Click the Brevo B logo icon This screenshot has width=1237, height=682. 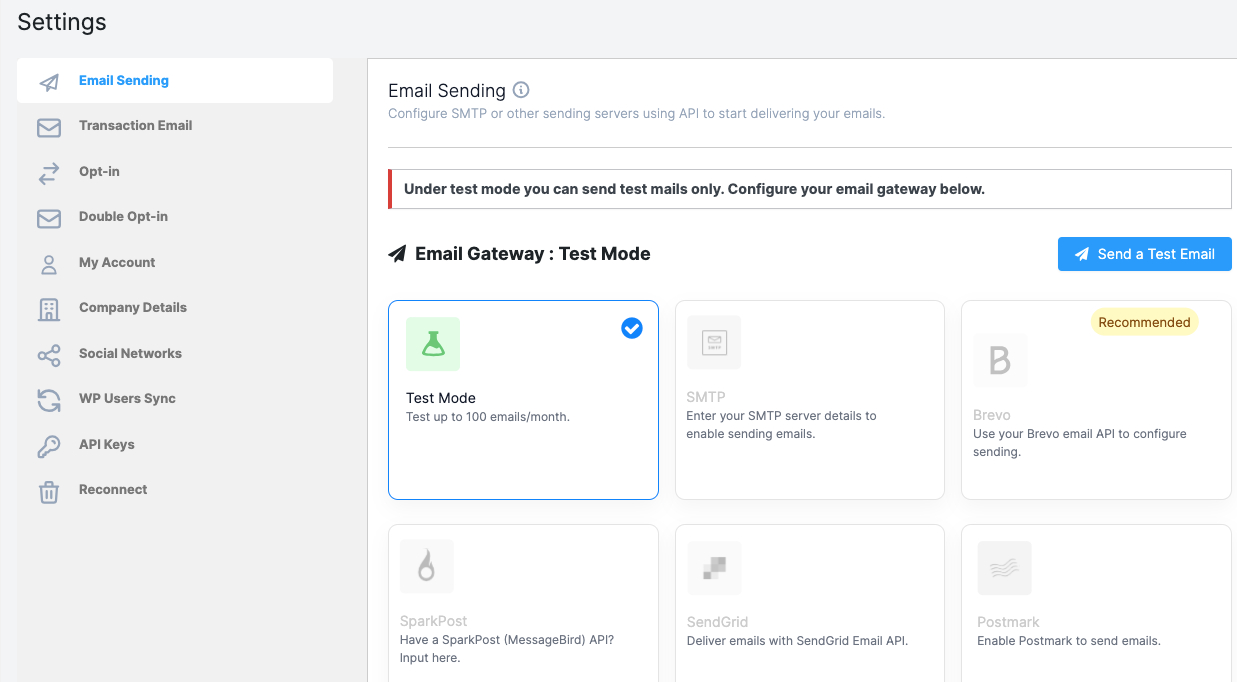[1000, 361]
